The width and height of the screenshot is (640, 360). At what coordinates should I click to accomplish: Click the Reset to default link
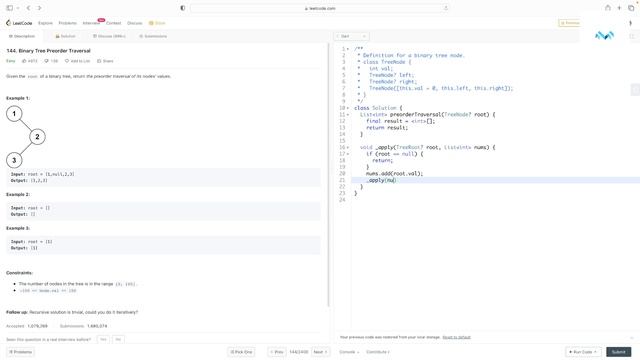coord(456,337)
